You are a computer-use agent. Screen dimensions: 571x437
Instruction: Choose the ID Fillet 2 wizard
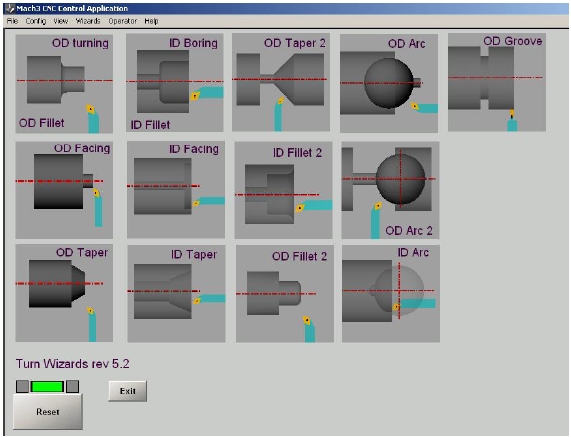pyautogui.click(x=283, y=190)
